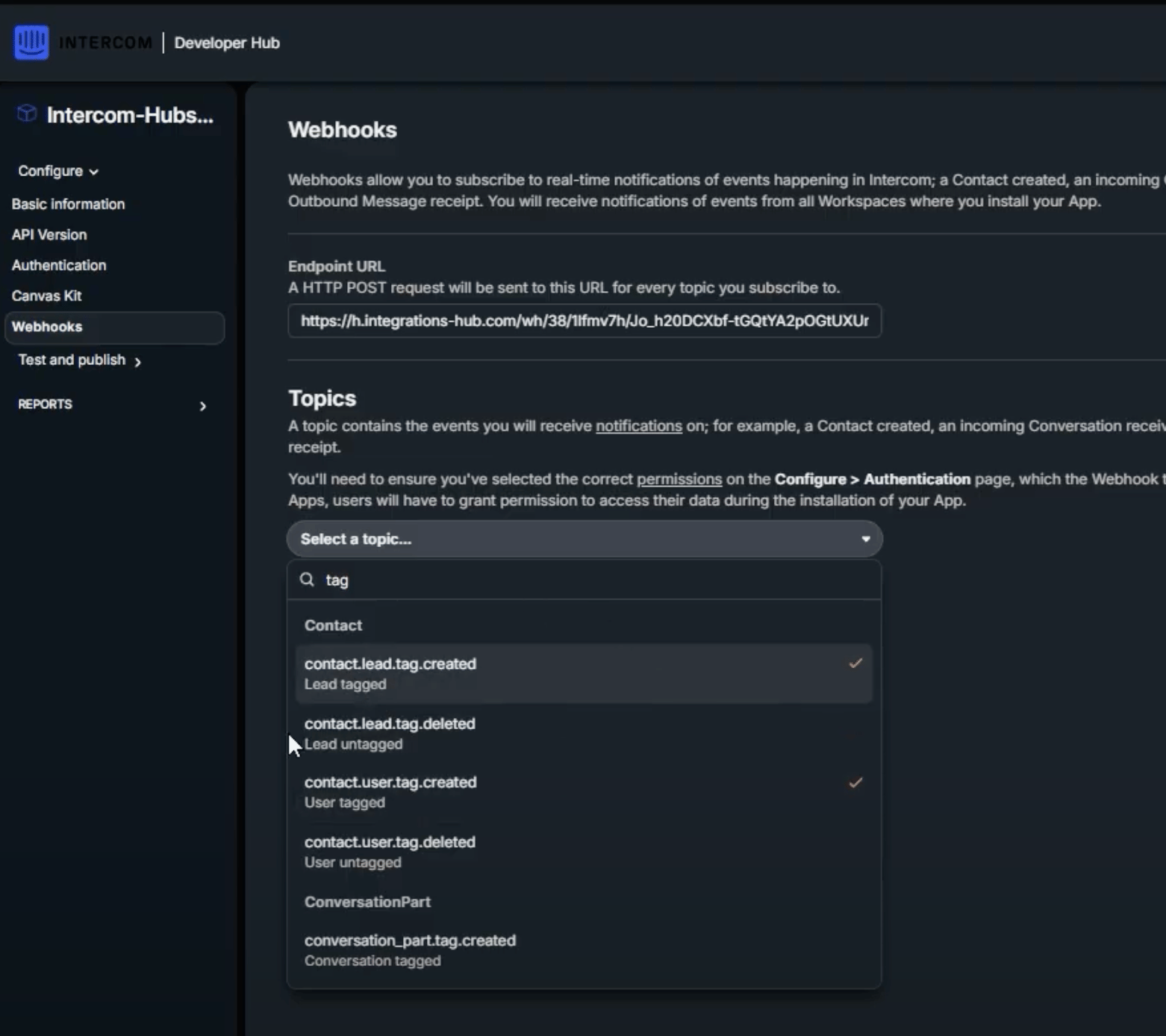Expand the REPORTS section arrow
The width and height of the screenshot is (1166, 1036).
tap(202, 406)
